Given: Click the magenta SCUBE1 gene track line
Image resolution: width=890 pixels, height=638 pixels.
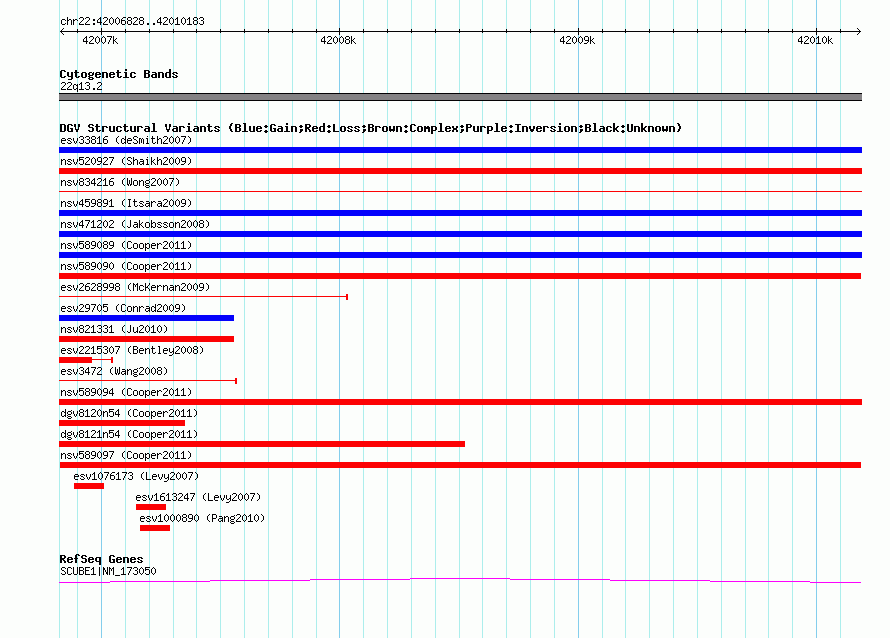Looking at the screenshot, I should click(460, 580).
